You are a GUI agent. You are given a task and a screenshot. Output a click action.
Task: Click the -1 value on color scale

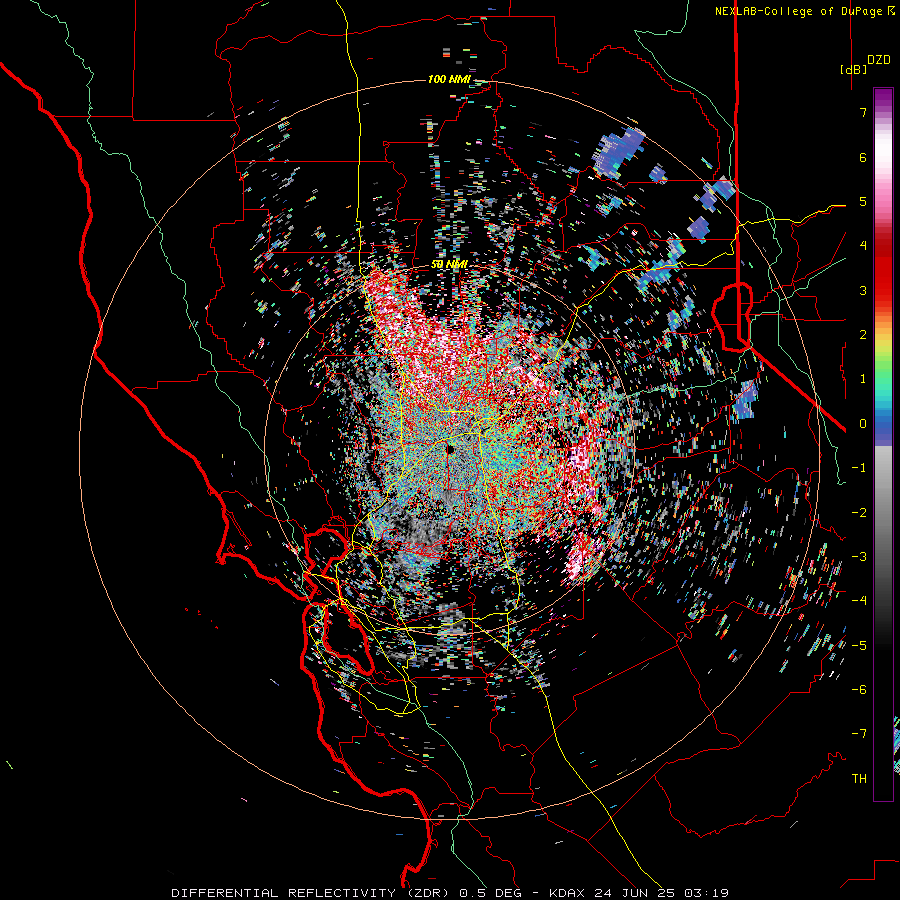point(859,468)
